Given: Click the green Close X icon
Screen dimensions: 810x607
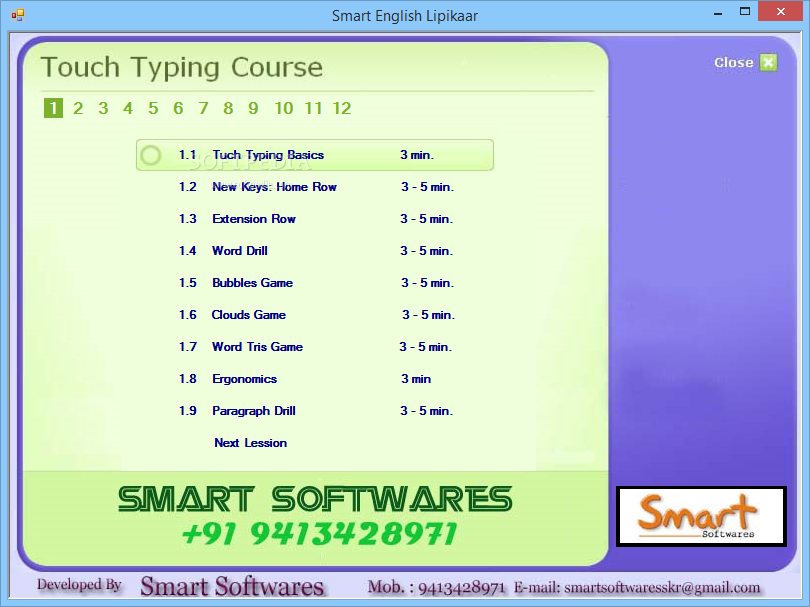Looking at the screenshot, I should [x=768, y=63].
